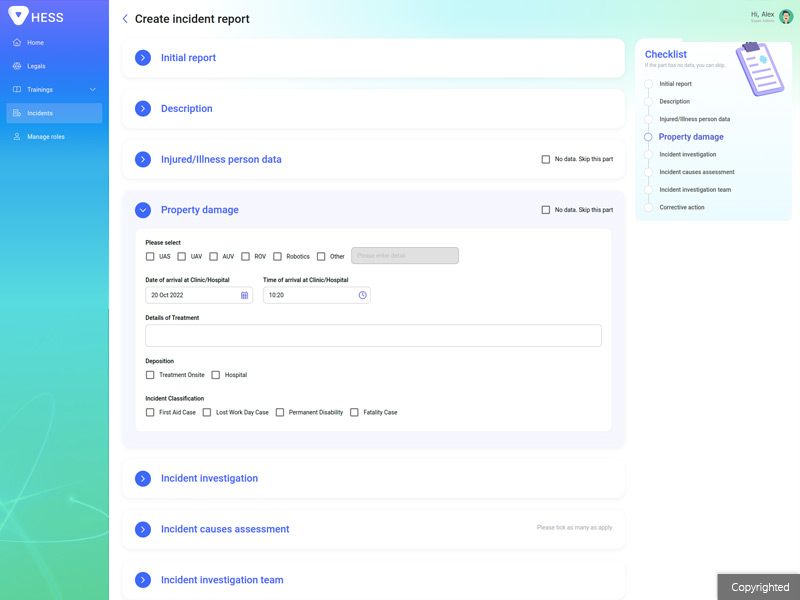Expand the Incident investigation section
Image resolution: width=800 pixels, height=600 pixels.
click(142, 479)
